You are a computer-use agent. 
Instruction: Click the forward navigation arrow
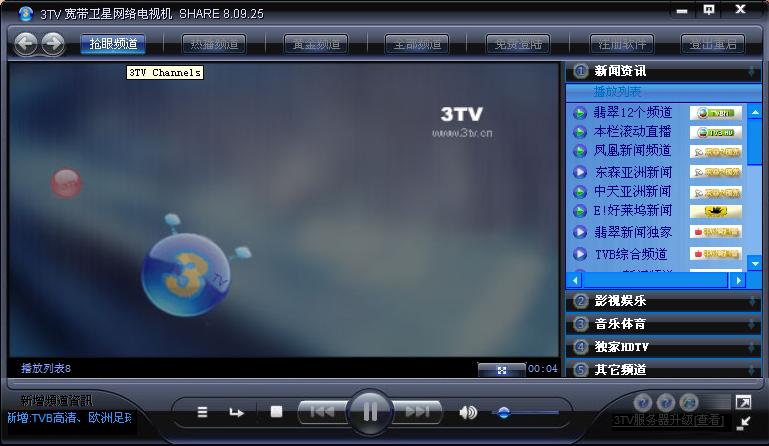point(52,43)
